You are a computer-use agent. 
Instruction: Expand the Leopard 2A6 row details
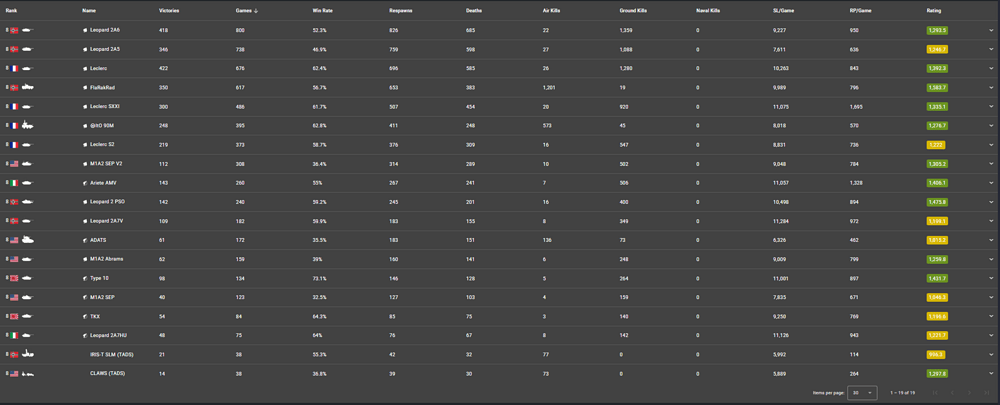[991, 30]
